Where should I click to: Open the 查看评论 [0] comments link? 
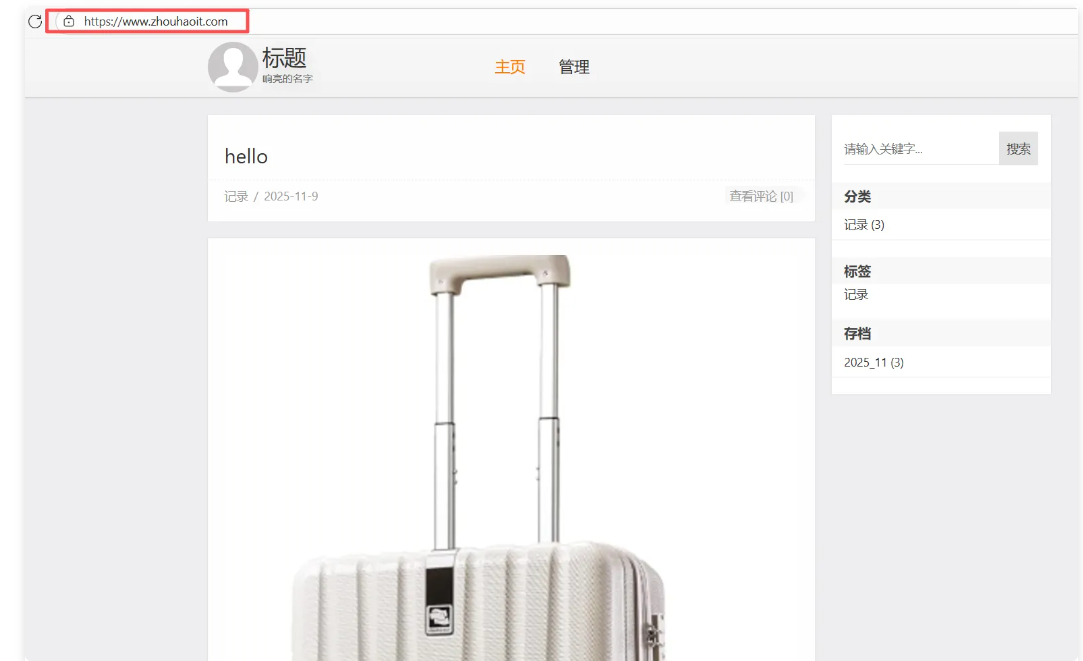coord(761,196)
